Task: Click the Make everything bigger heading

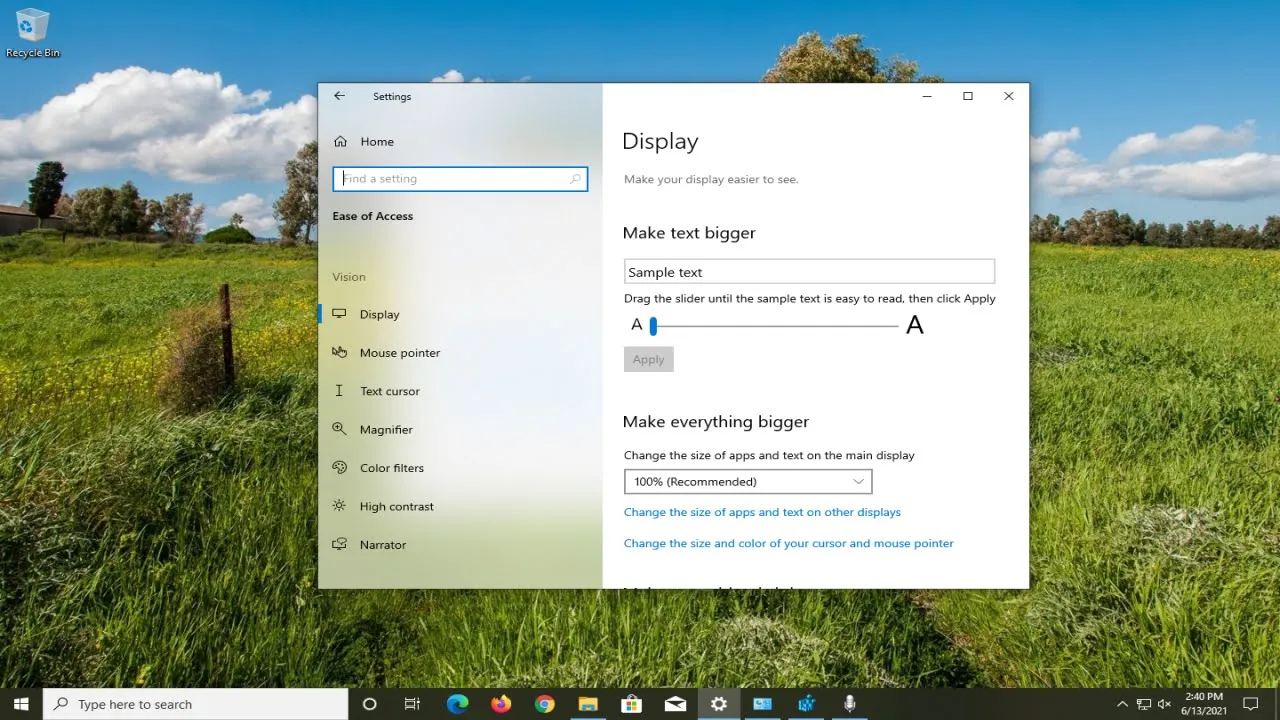Action: (716, 422)
